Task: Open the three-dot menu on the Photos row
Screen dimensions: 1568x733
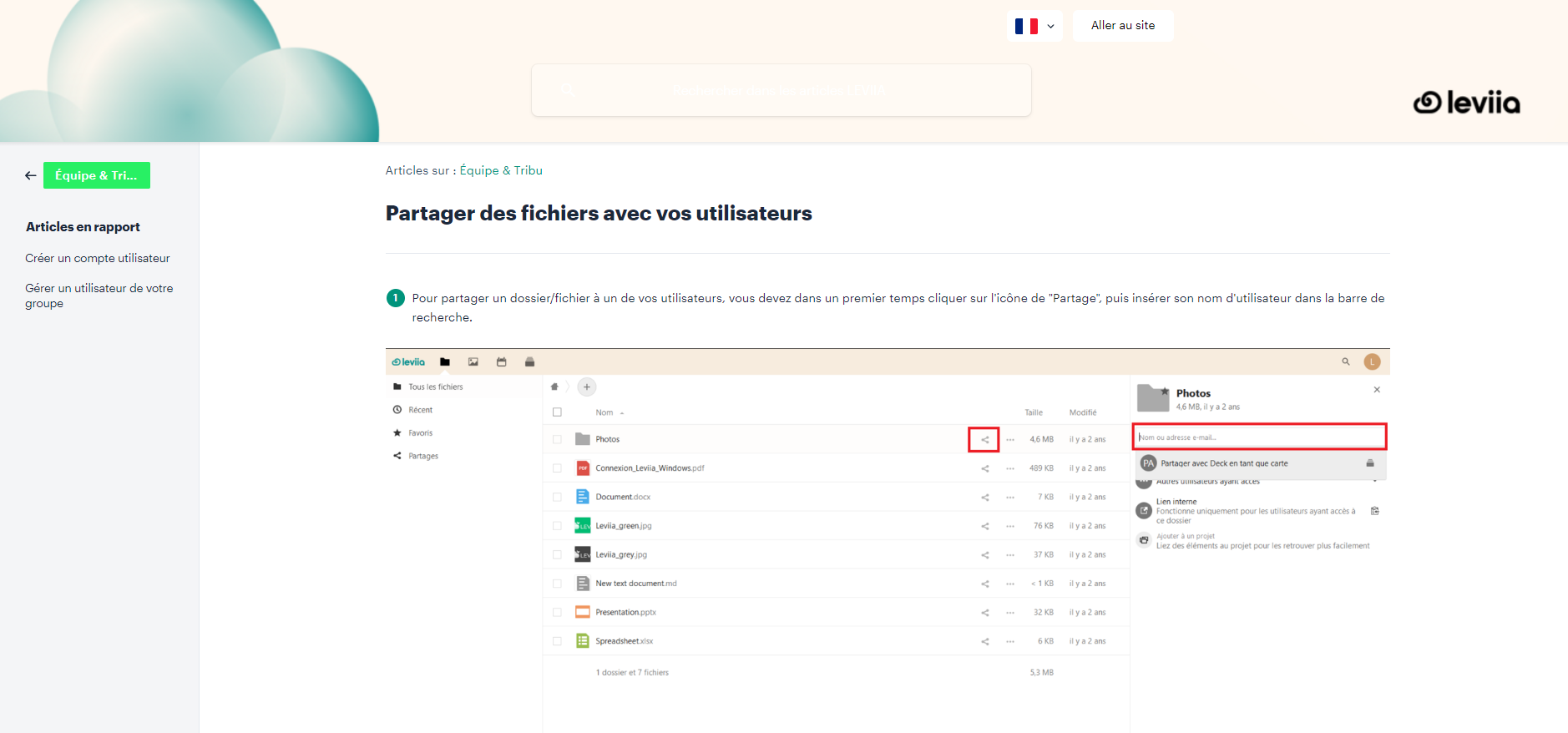Action: coord(1010,439)
